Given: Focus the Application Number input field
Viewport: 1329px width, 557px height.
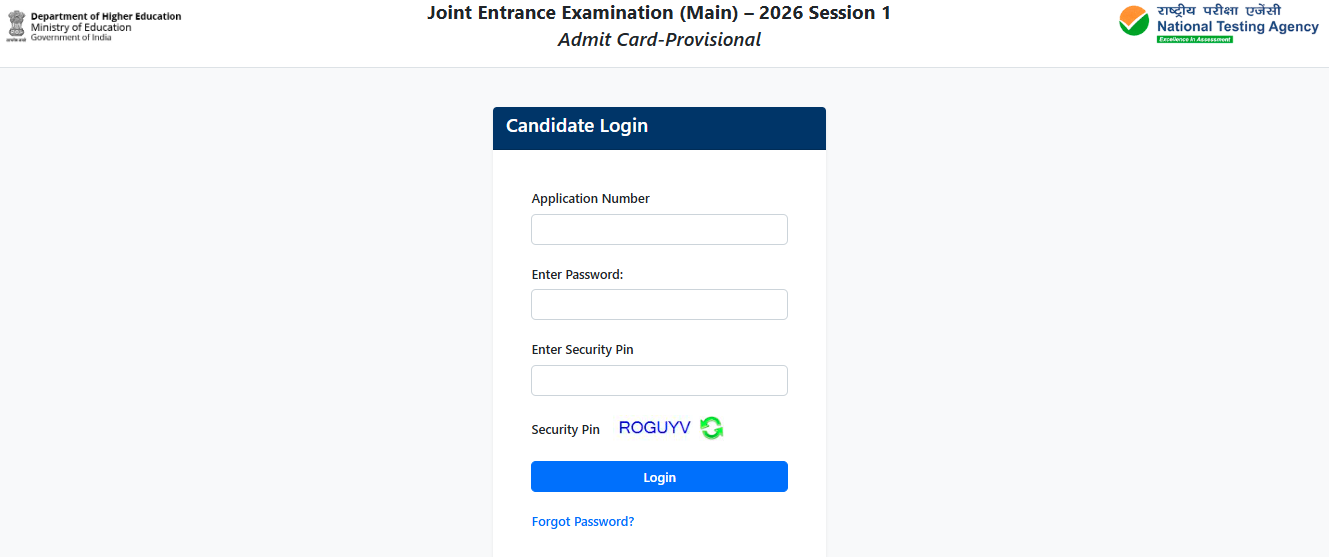Looking at the screenshot, I should click(x=659, y=230).
